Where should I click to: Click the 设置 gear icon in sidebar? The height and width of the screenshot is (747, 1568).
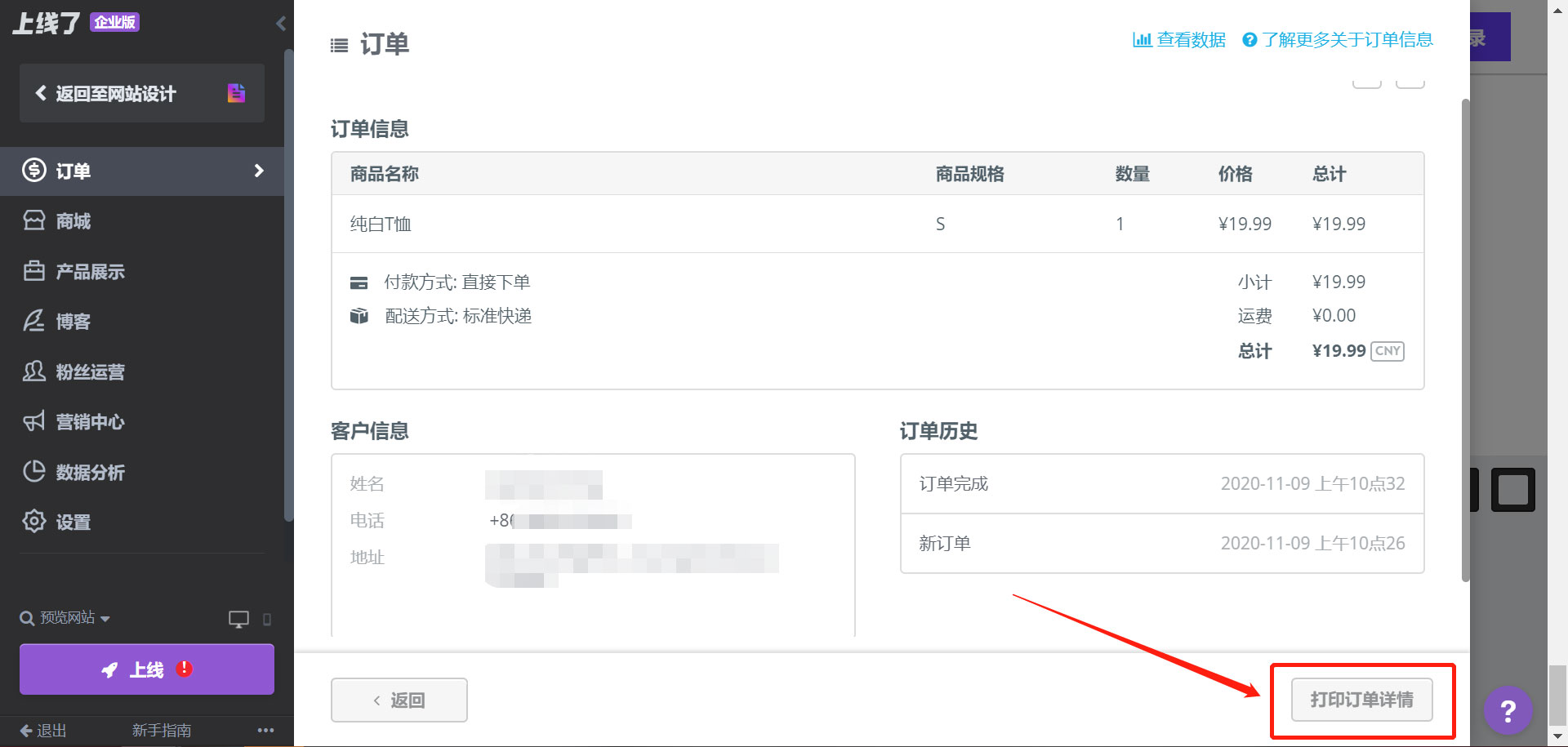point(33,522)
